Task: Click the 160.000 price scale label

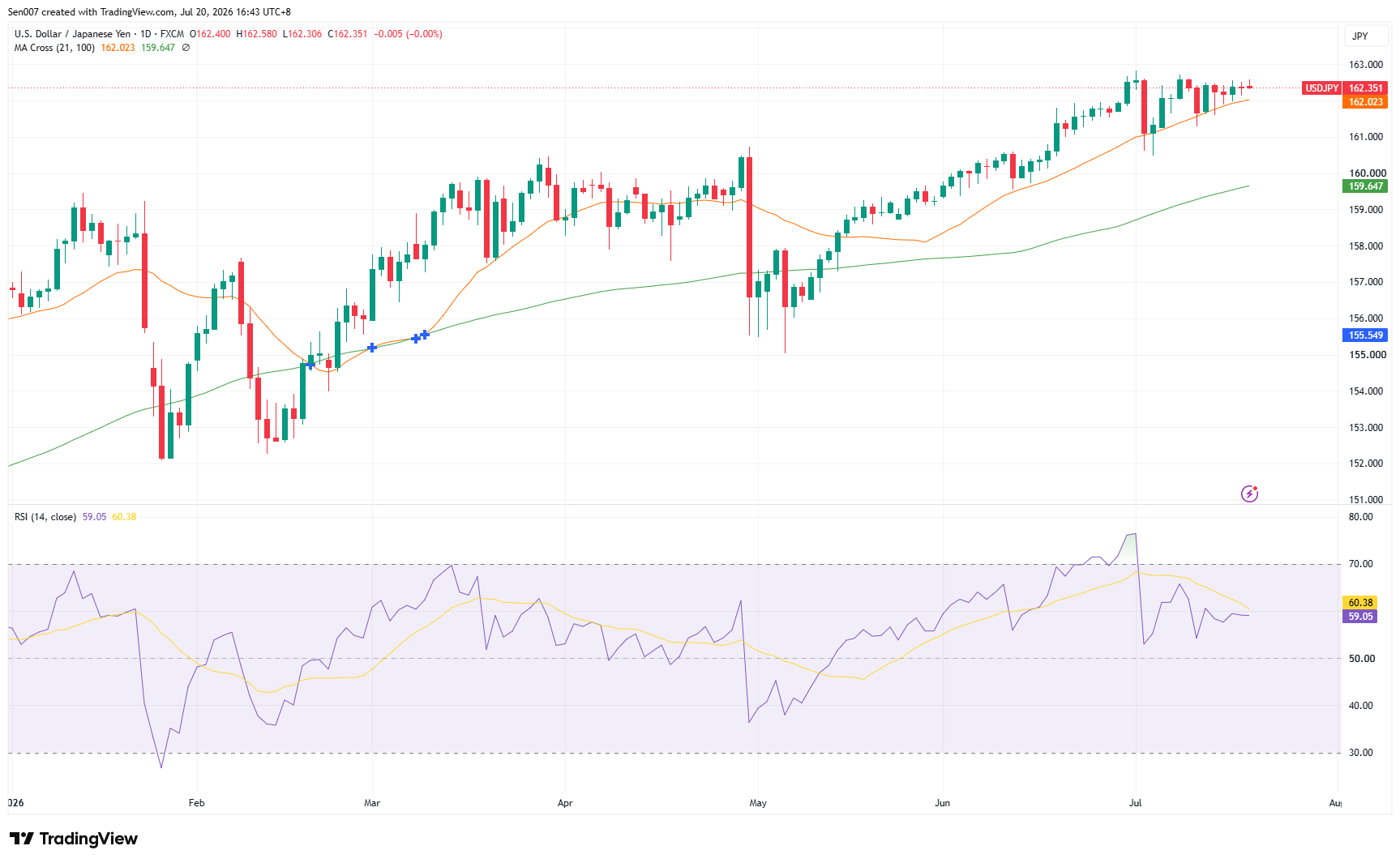Action: coord(1368,173)
